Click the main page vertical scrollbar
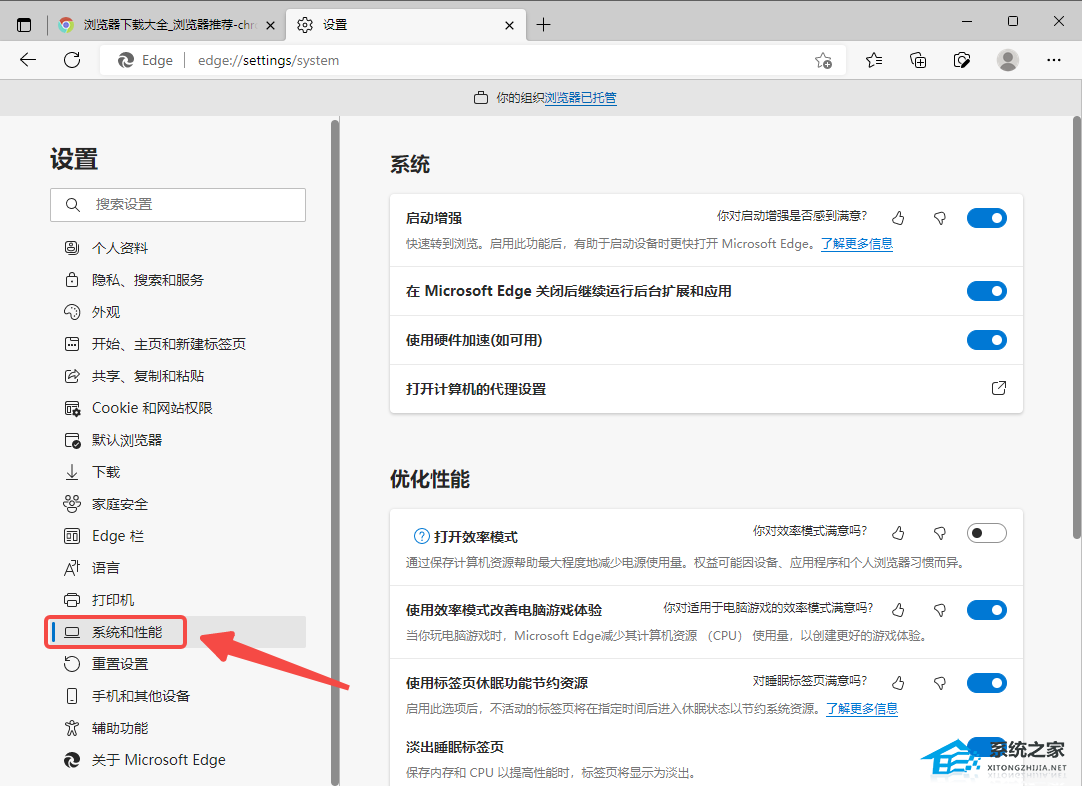The image size is (1082, 786). coord(1076,327)
